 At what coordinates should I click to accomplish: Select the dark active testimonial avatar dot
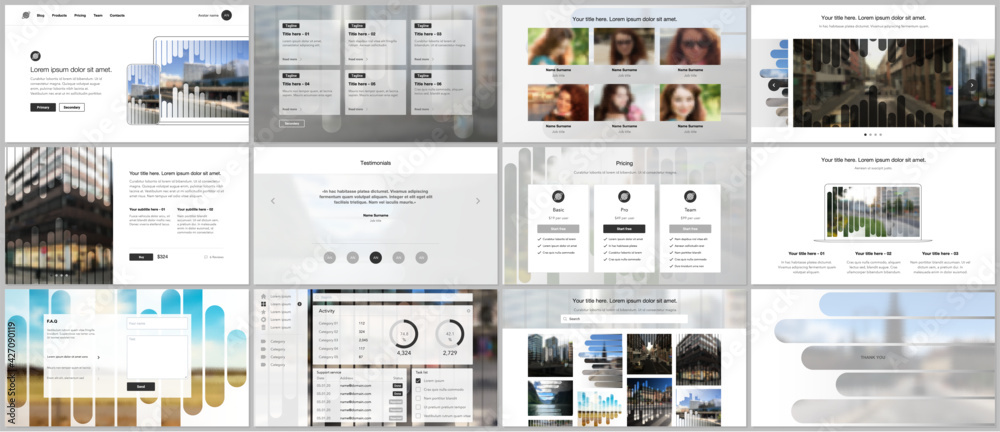click(376, 258)
